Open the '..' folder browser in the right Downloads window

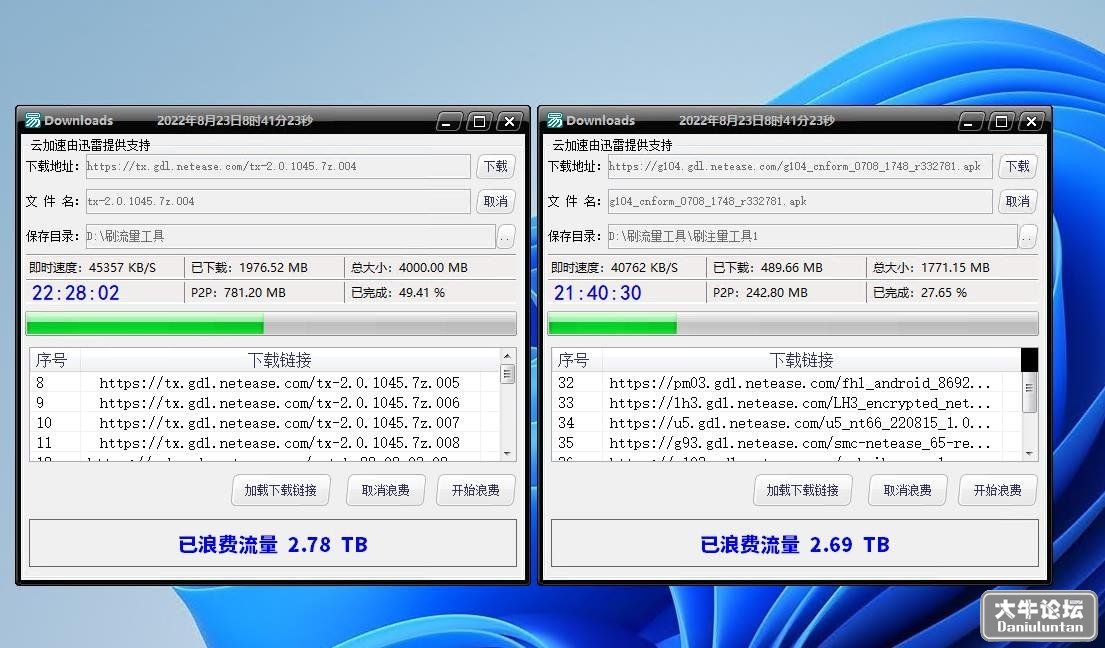pos(1027,237)
